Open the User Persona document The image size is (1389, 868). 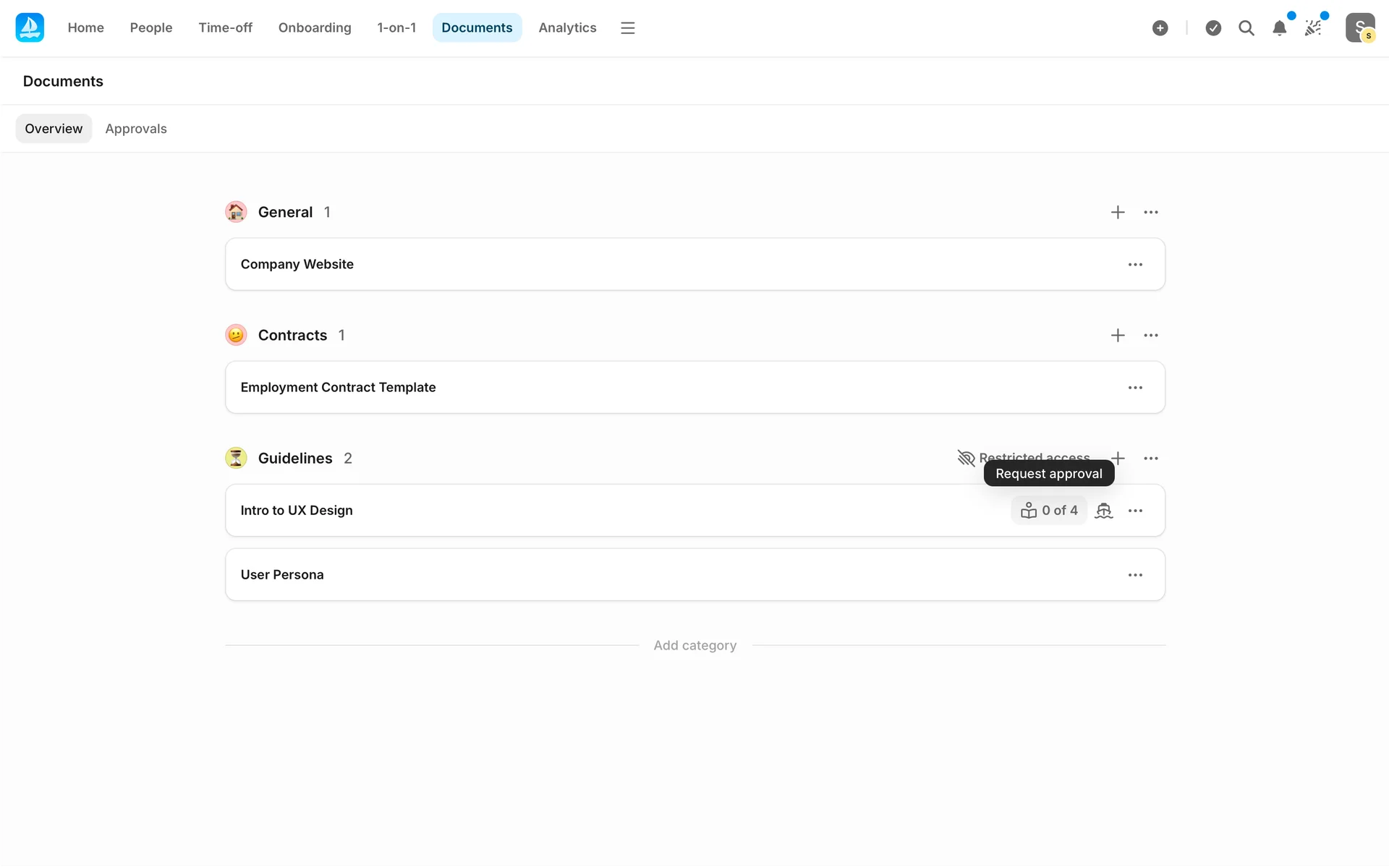coord(282,574)
